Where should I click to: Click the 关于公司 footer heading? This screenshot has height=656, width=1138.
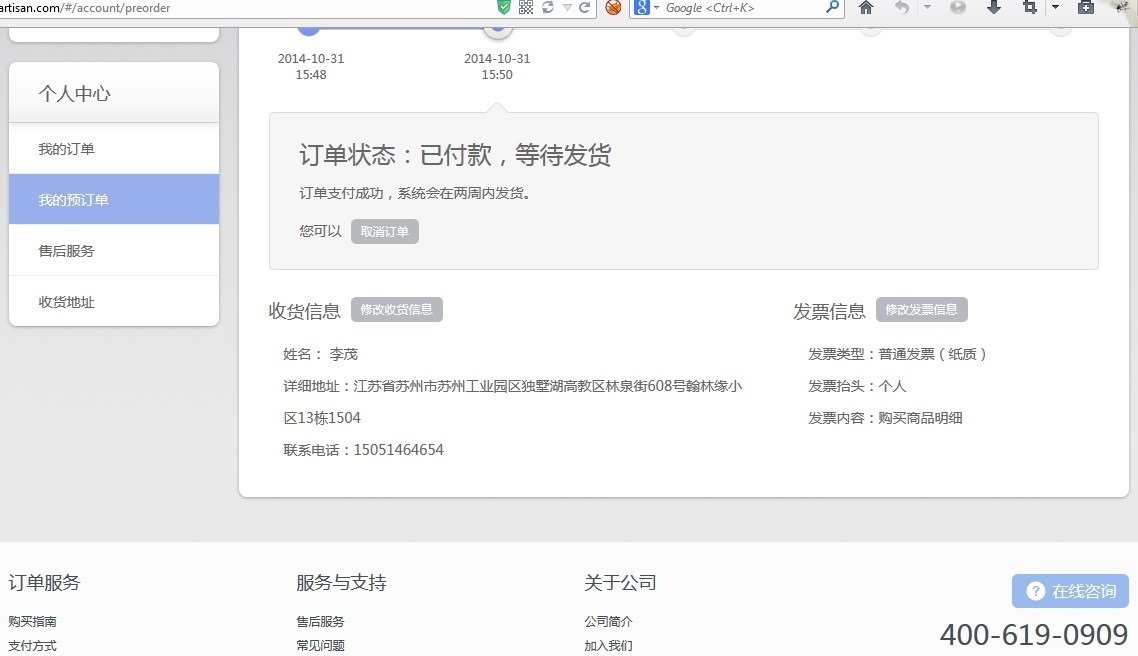pos(621,583)
